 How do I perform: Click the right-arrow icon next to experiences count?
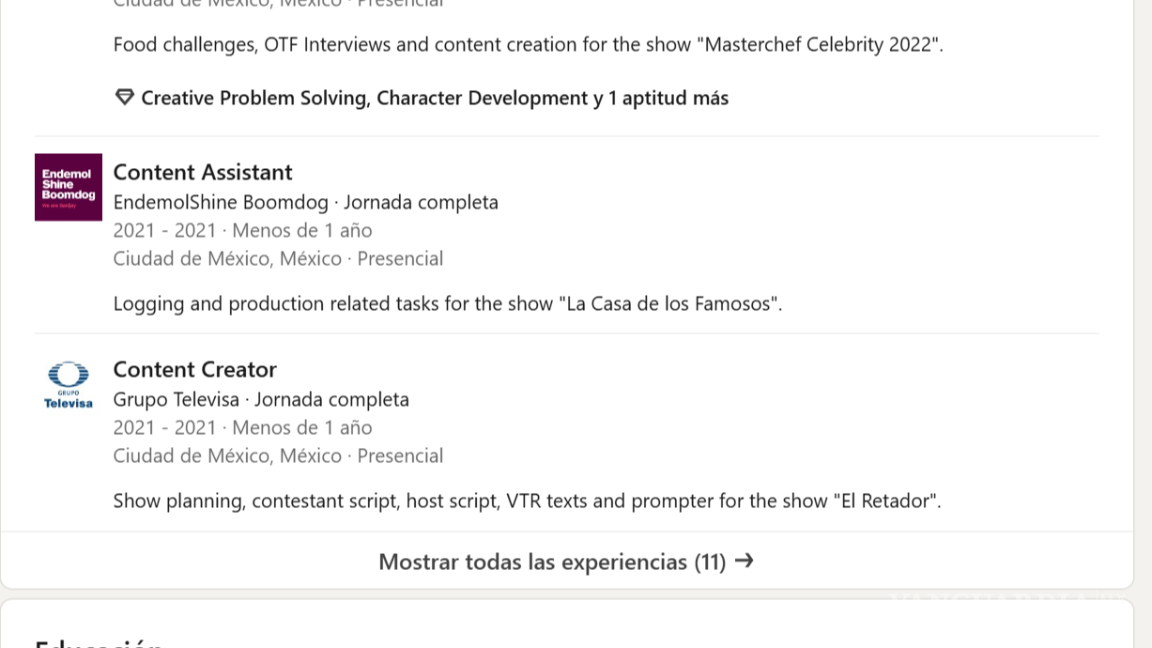[x=743, y=562]
